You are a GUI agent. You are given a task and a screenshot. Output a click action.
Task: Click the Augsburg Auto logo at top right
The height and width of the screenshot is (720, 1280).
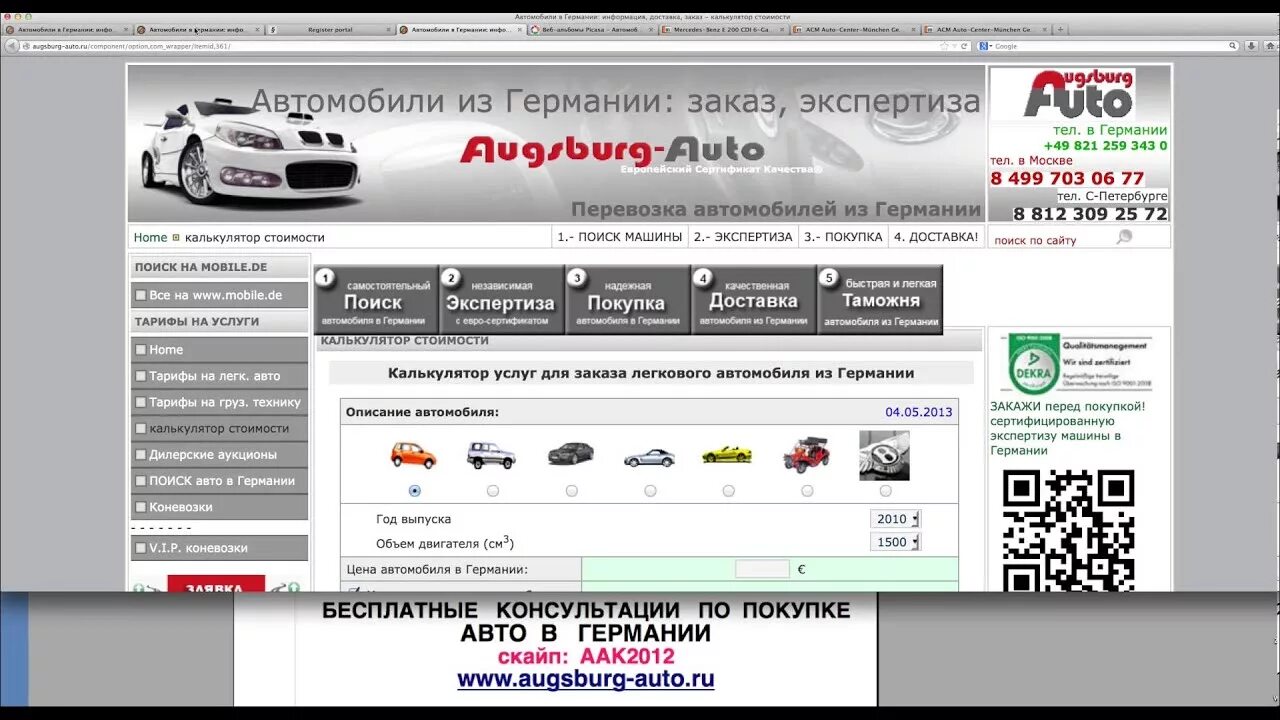coord(1079,93)
